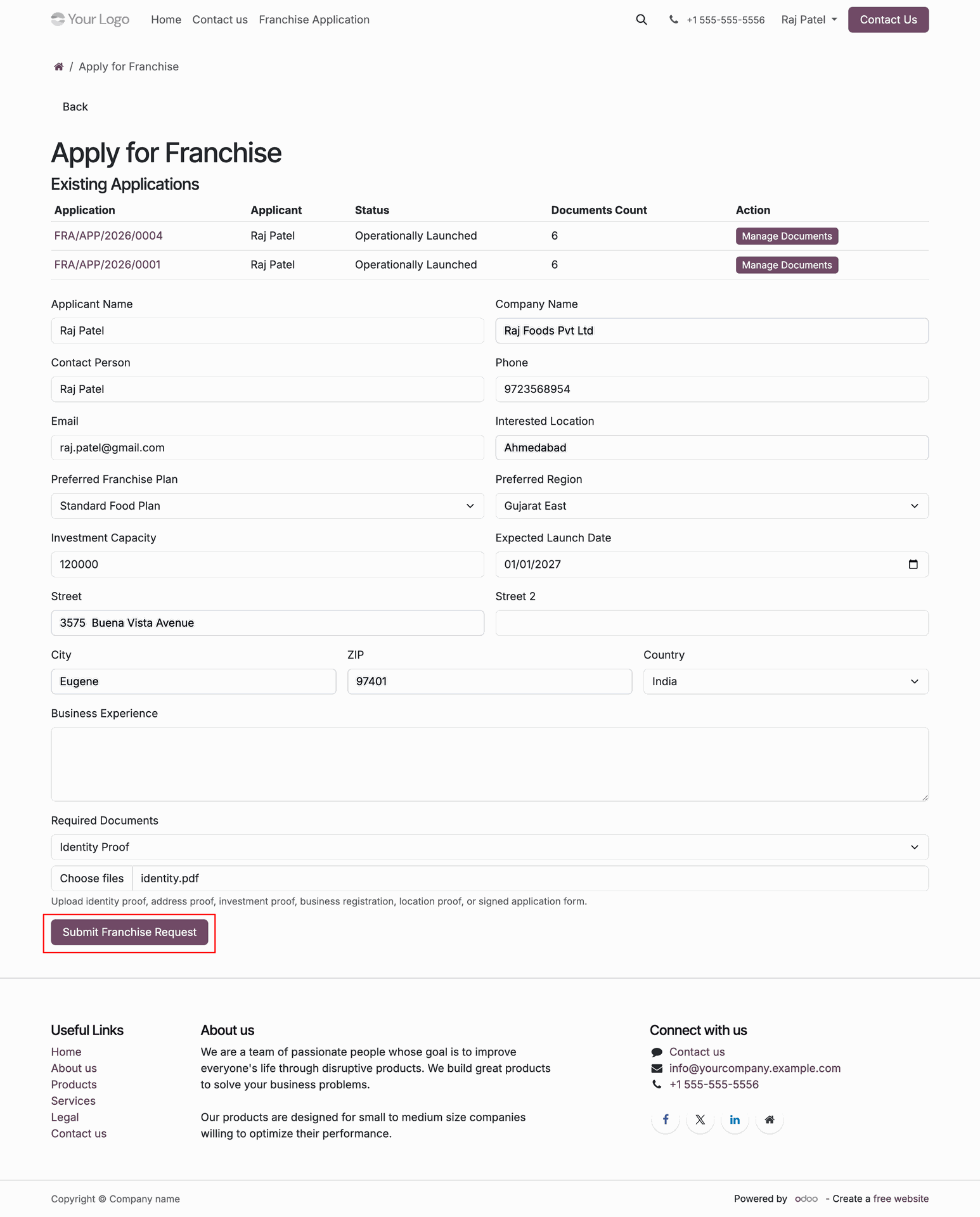Submit the Franchise Request

pyautogui.click(x=129, y=932)
